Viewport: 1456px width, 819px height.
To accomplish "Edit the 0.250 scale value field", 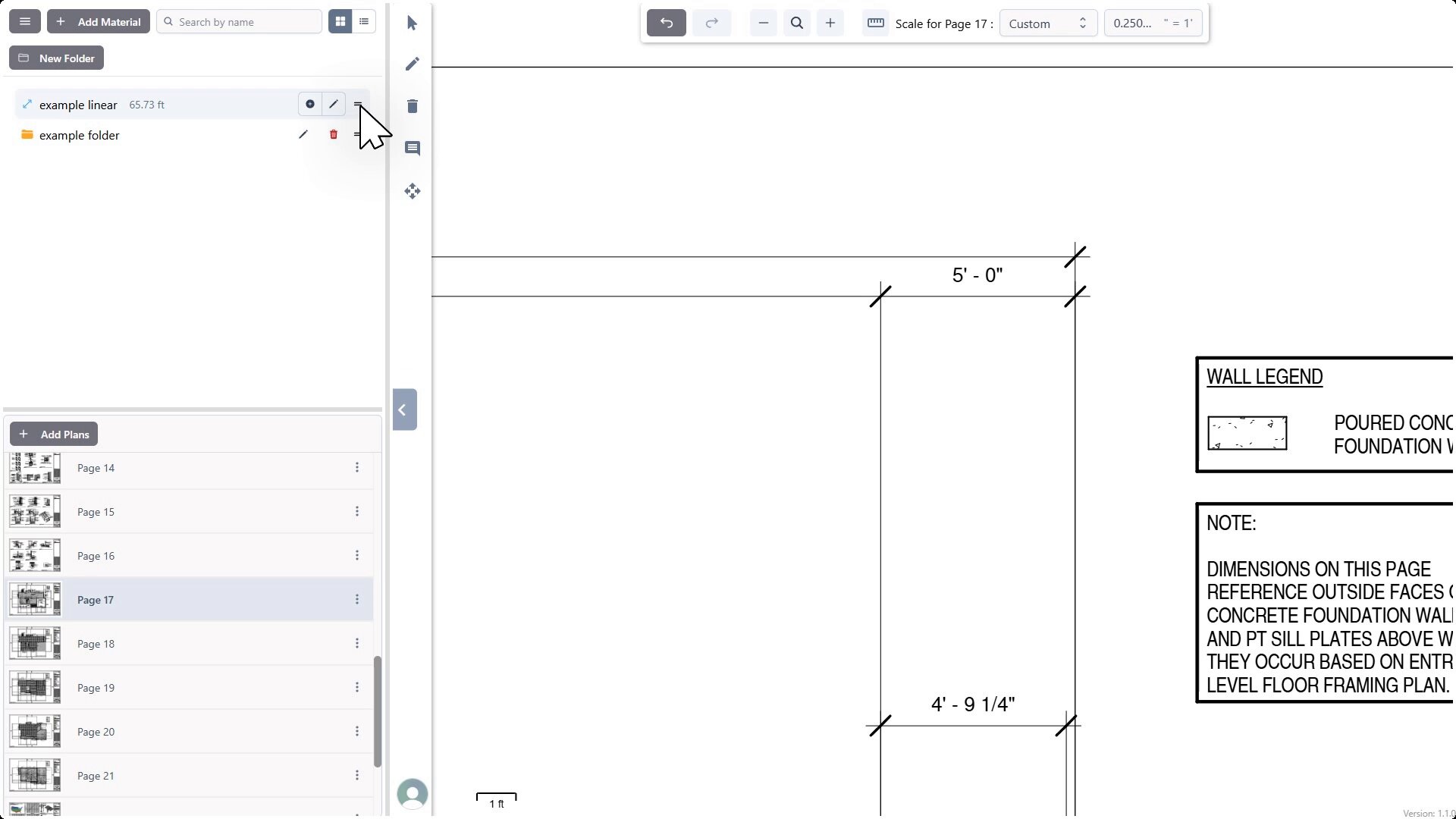I will coord(1153,24).
